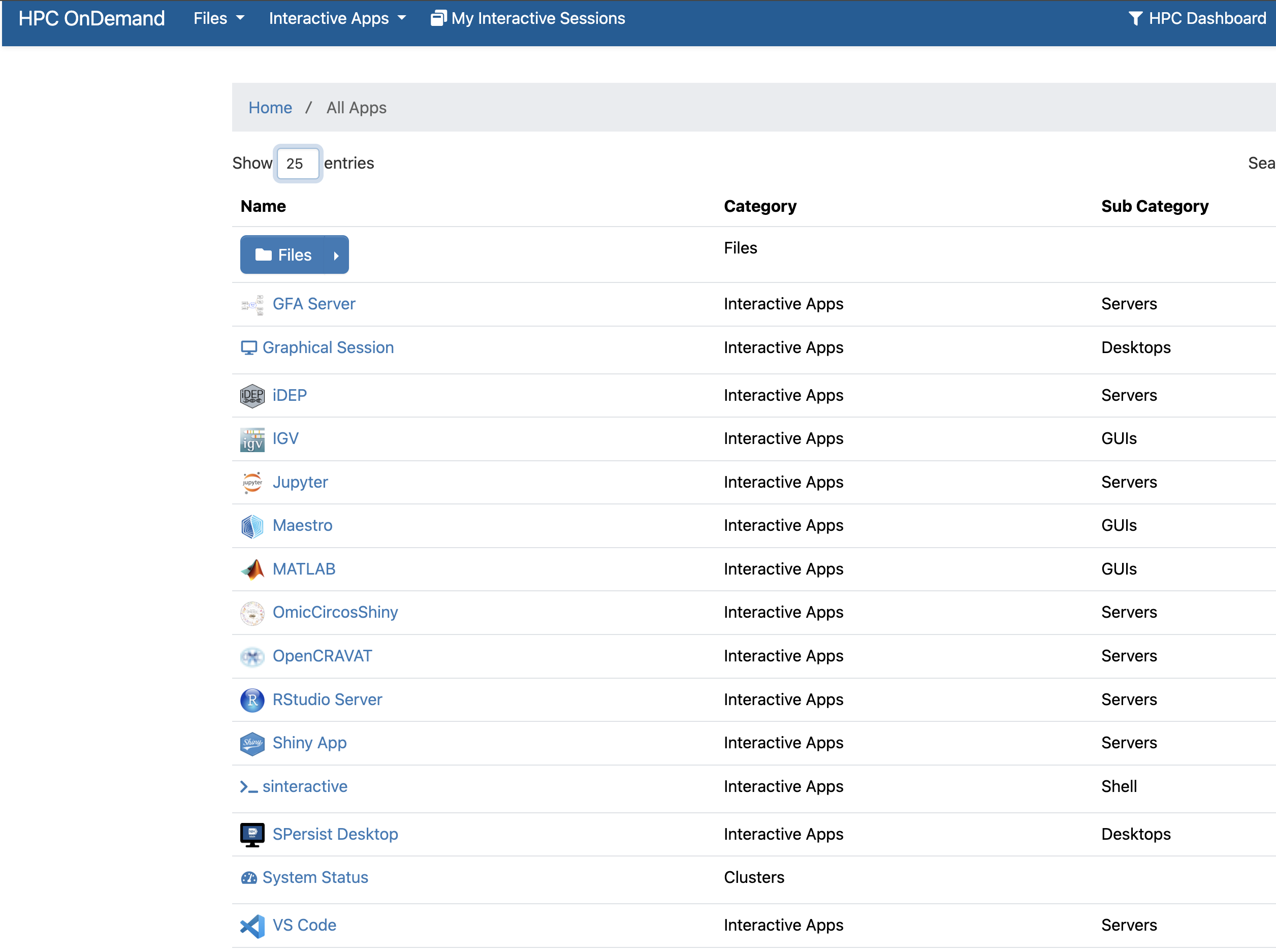Click the VS Code logo icon
This screenshot has width=1276, height=952.
pos(252,926)
